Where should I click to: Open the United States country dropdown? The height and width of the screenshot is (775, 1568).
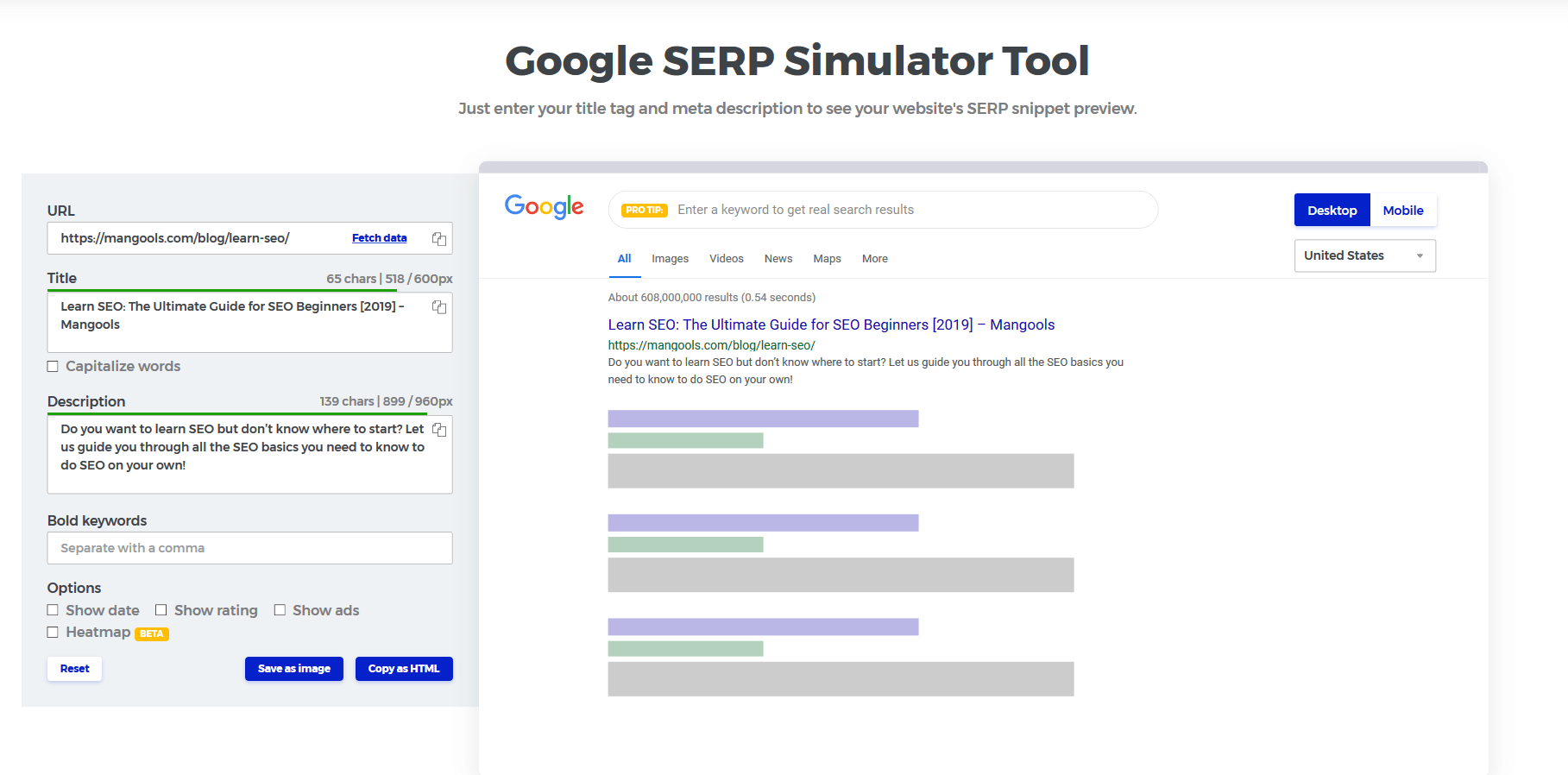point(1364,255)
